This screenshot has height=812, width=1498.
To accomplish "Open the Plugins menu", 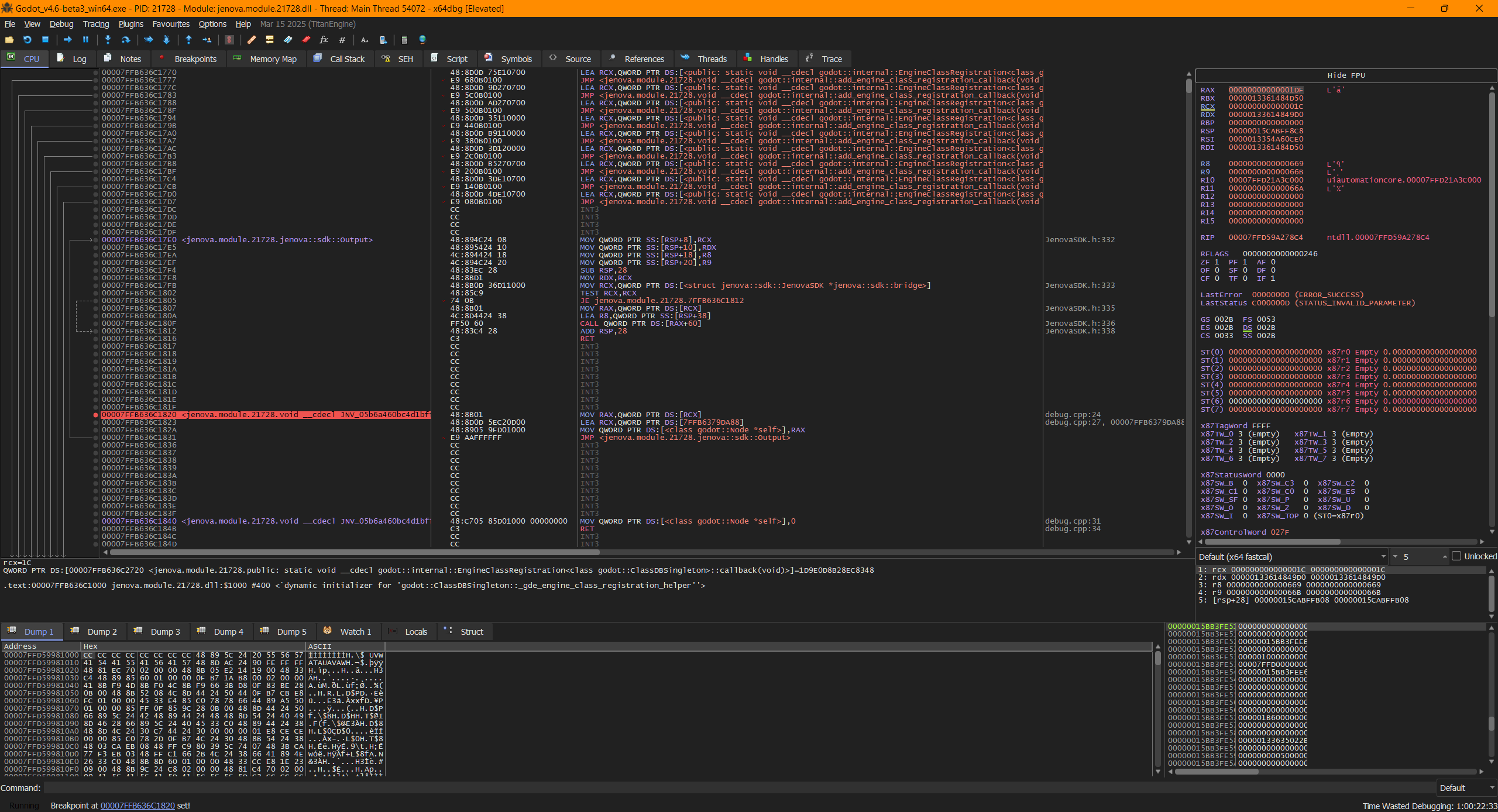I will tap(130, 24).
